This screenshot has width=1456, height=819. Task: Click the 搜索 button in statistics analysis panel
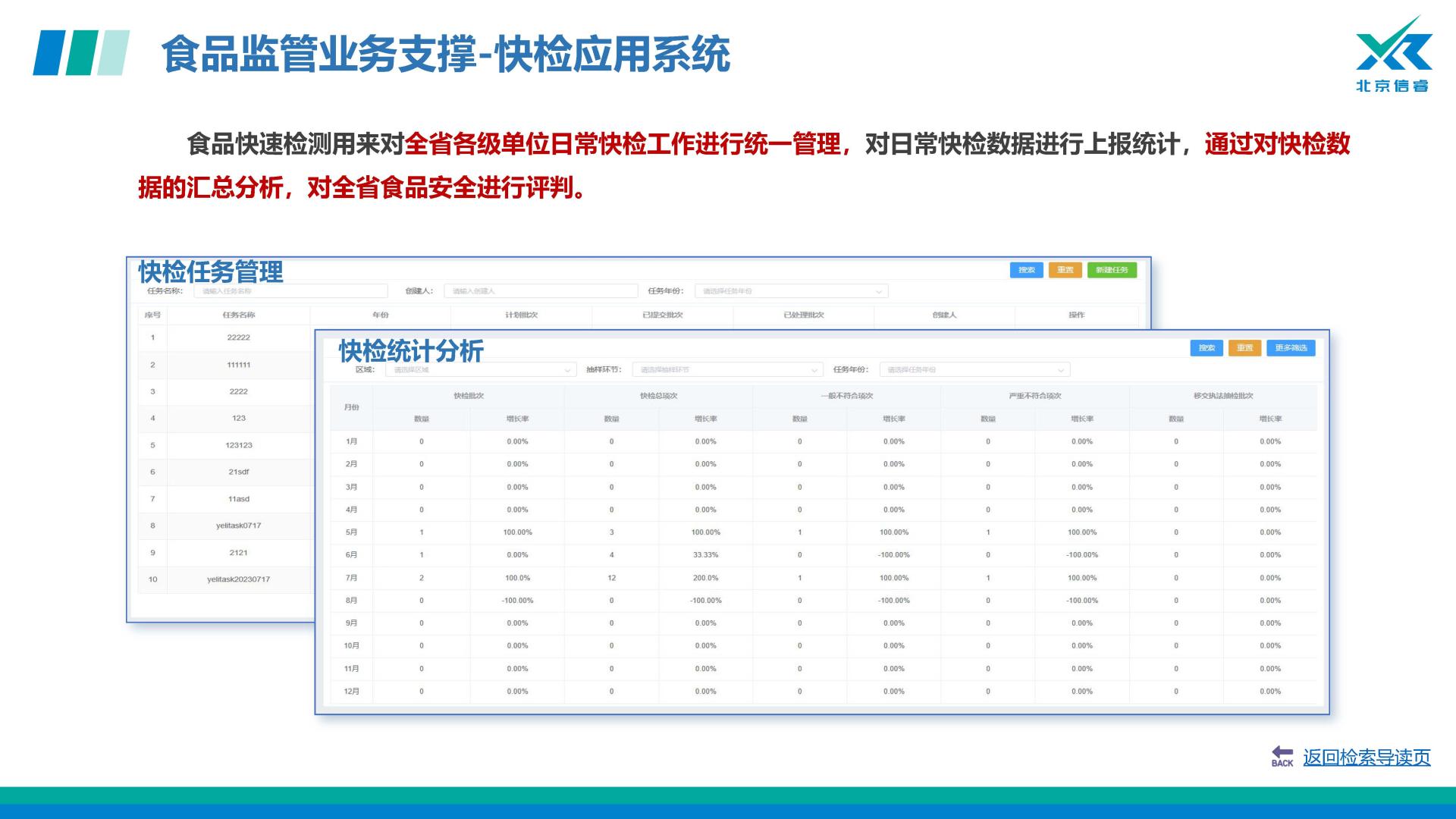[1207, 348]
